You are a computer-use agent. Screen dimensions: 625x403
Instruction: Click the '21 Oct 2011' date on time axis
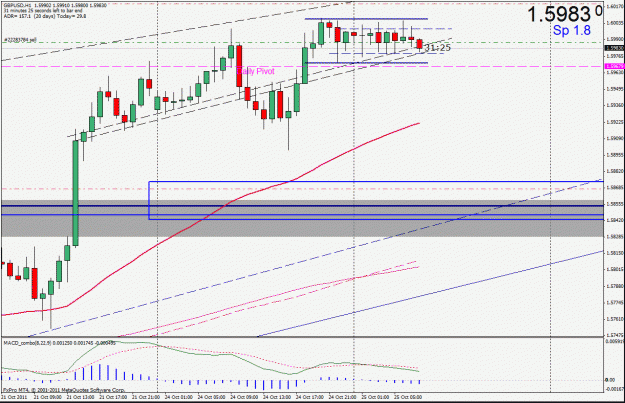tap(14, 397)
